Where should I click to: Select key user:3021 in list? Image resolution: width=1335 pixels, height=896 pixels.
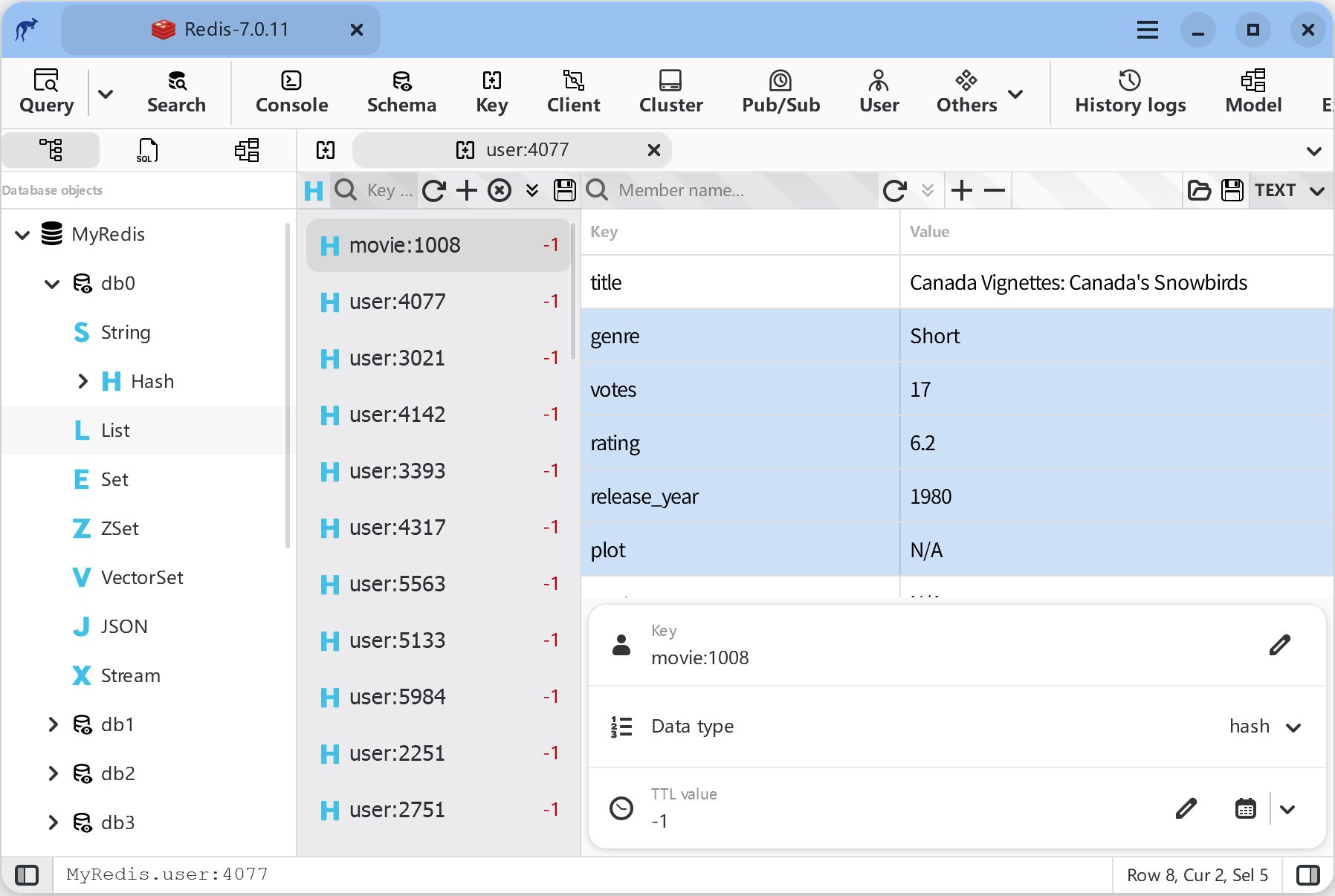[x=439, y=358]
